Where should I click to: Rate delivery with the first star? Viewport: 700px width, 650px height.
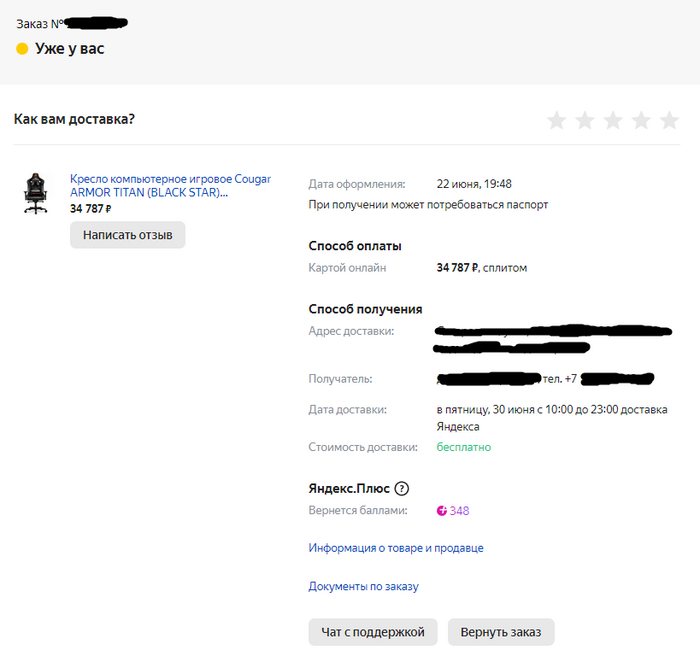[557, 121]
